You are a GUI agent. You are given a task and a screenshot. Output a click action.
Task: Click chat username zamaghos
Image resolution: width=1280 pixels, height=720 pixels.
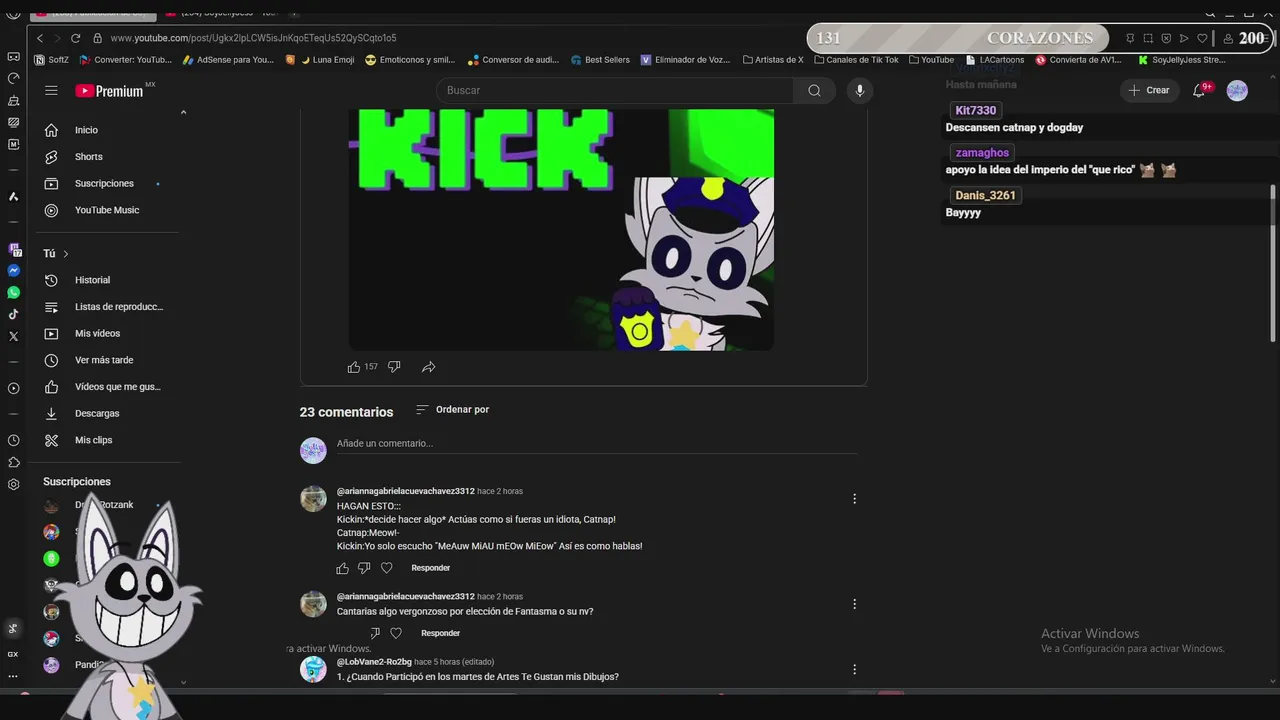pyautogui.click(x=982, y=153)
